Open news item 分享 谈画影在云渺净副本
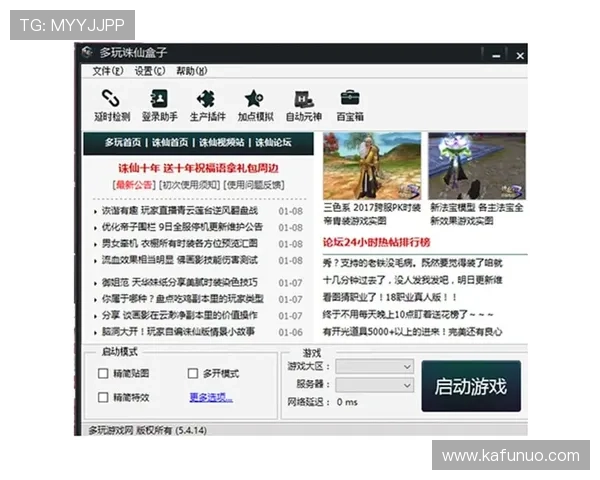Screen dimensions: 600x480 179,315
